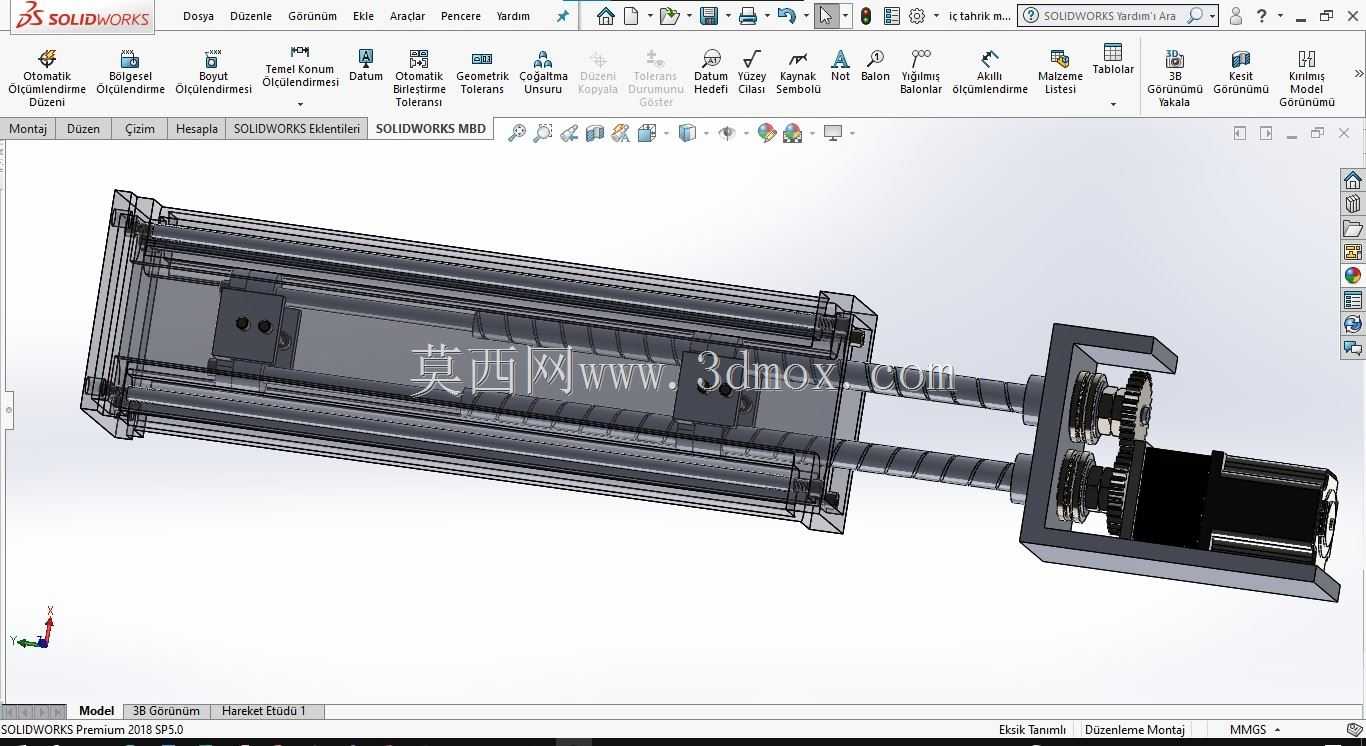
Task: Click the Balon tool
Action: [x=875, y=65]
